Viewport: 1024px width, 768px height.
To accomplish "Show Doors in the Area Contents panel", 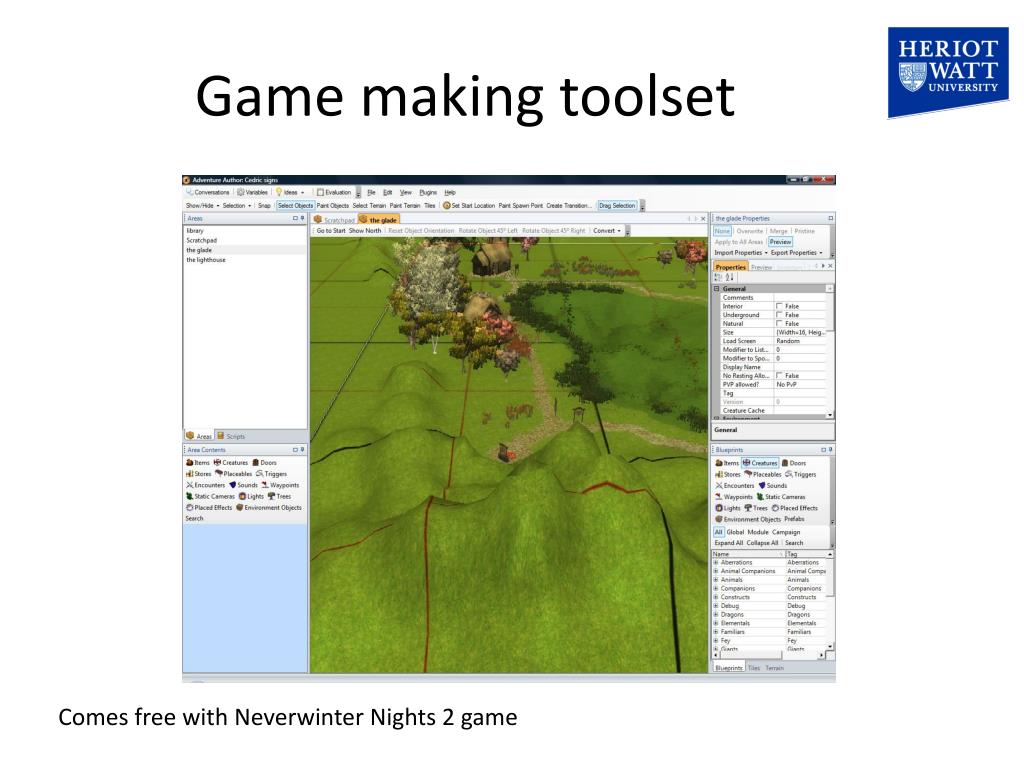I will pyautogui.click(x=264, y=462).
